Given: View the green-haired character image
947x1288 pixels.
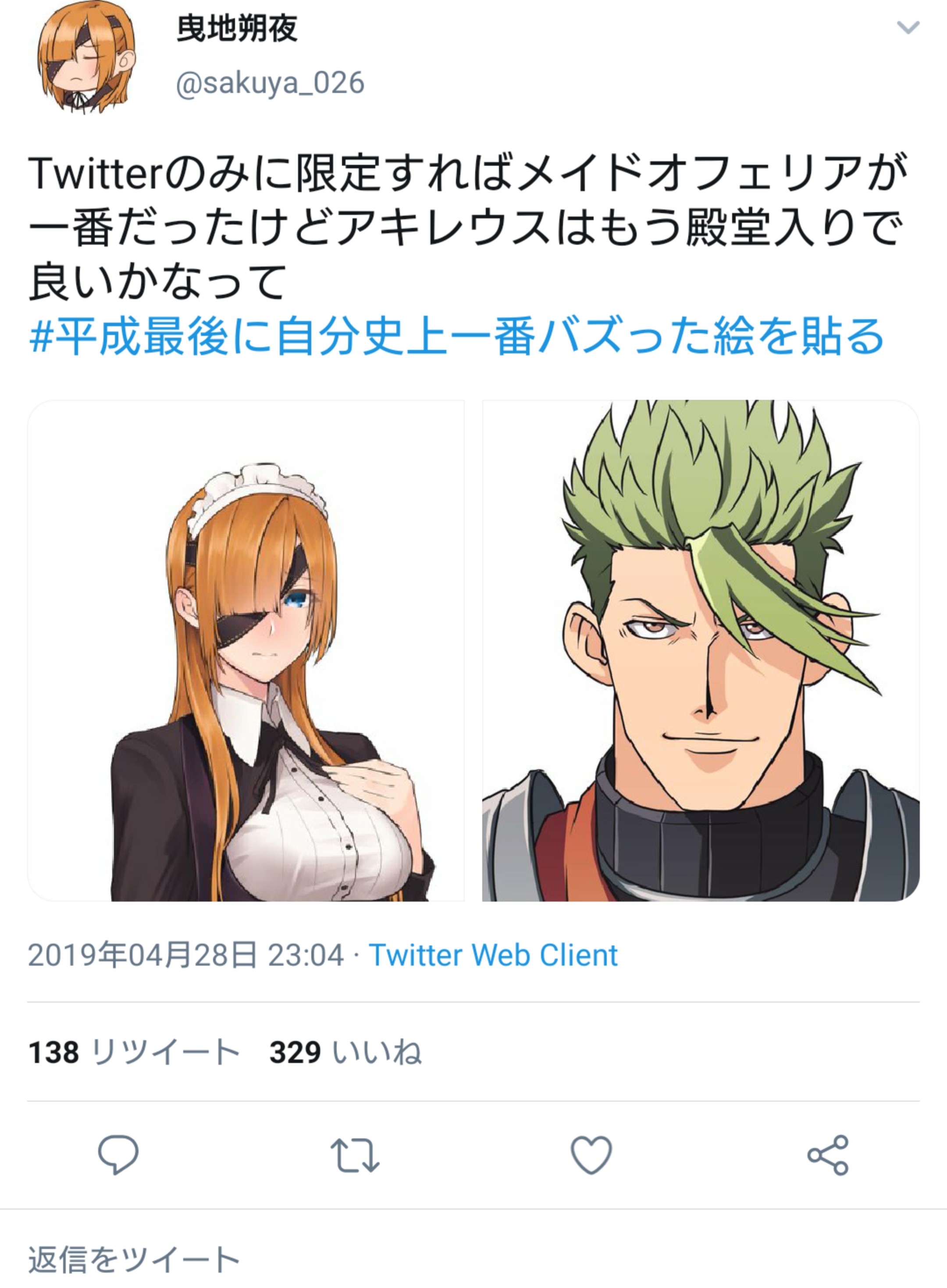Looking at the screenshot, I should point(701,650).
